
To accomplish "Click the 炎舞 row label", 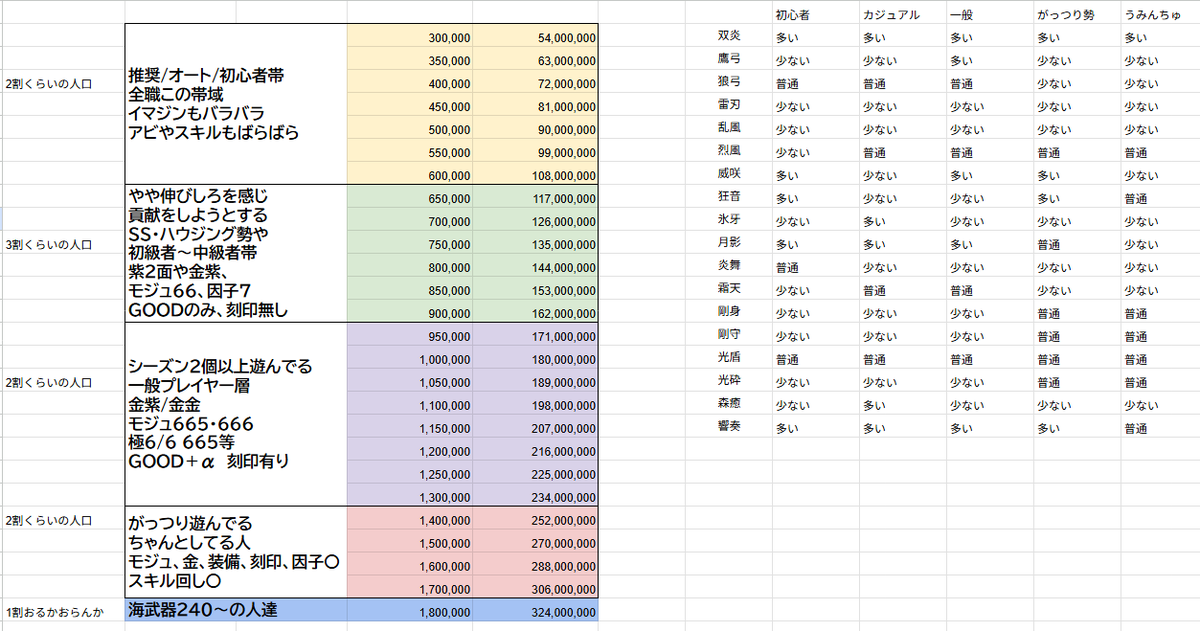I will click(x=729, y=267).
